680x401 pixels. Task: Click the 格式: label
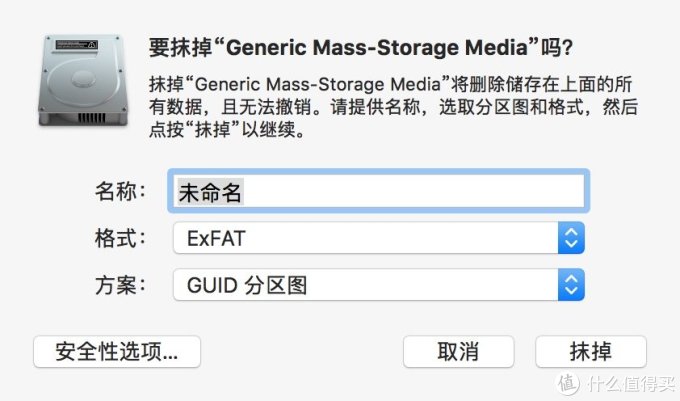point(121,238)
